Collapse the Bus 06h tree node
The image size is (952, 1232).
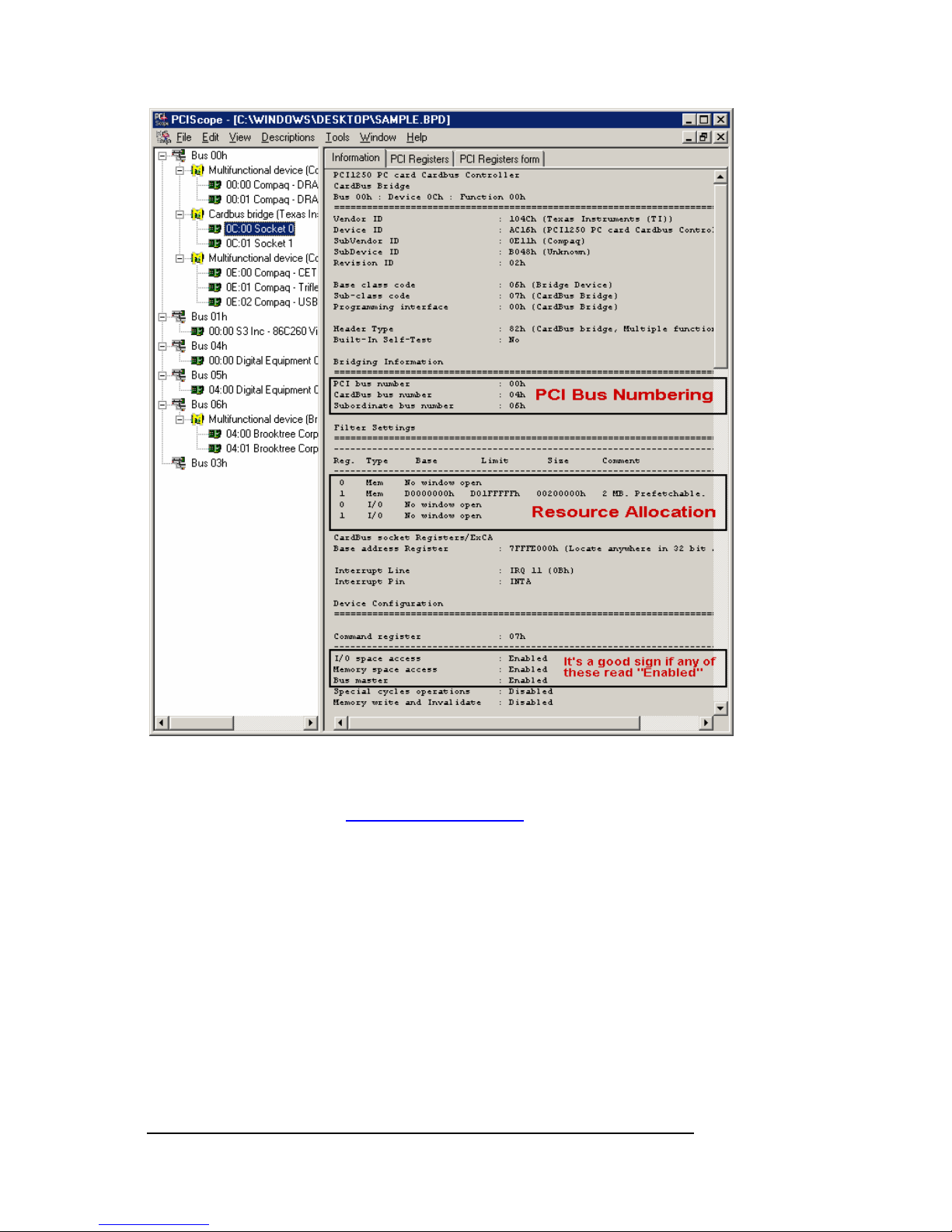pos(162,405)
